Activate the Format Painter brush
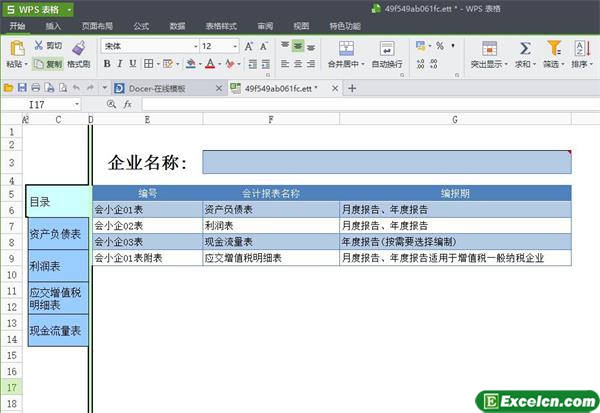Screen dimensions: 600x413 79,48
